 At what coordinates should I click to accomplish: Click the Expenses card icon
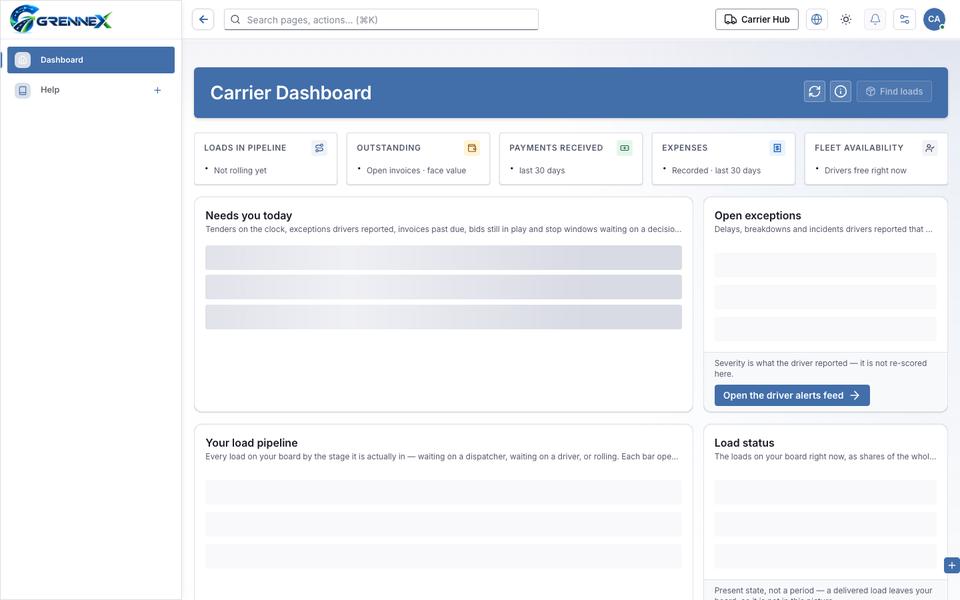click(x=777, y=148)
